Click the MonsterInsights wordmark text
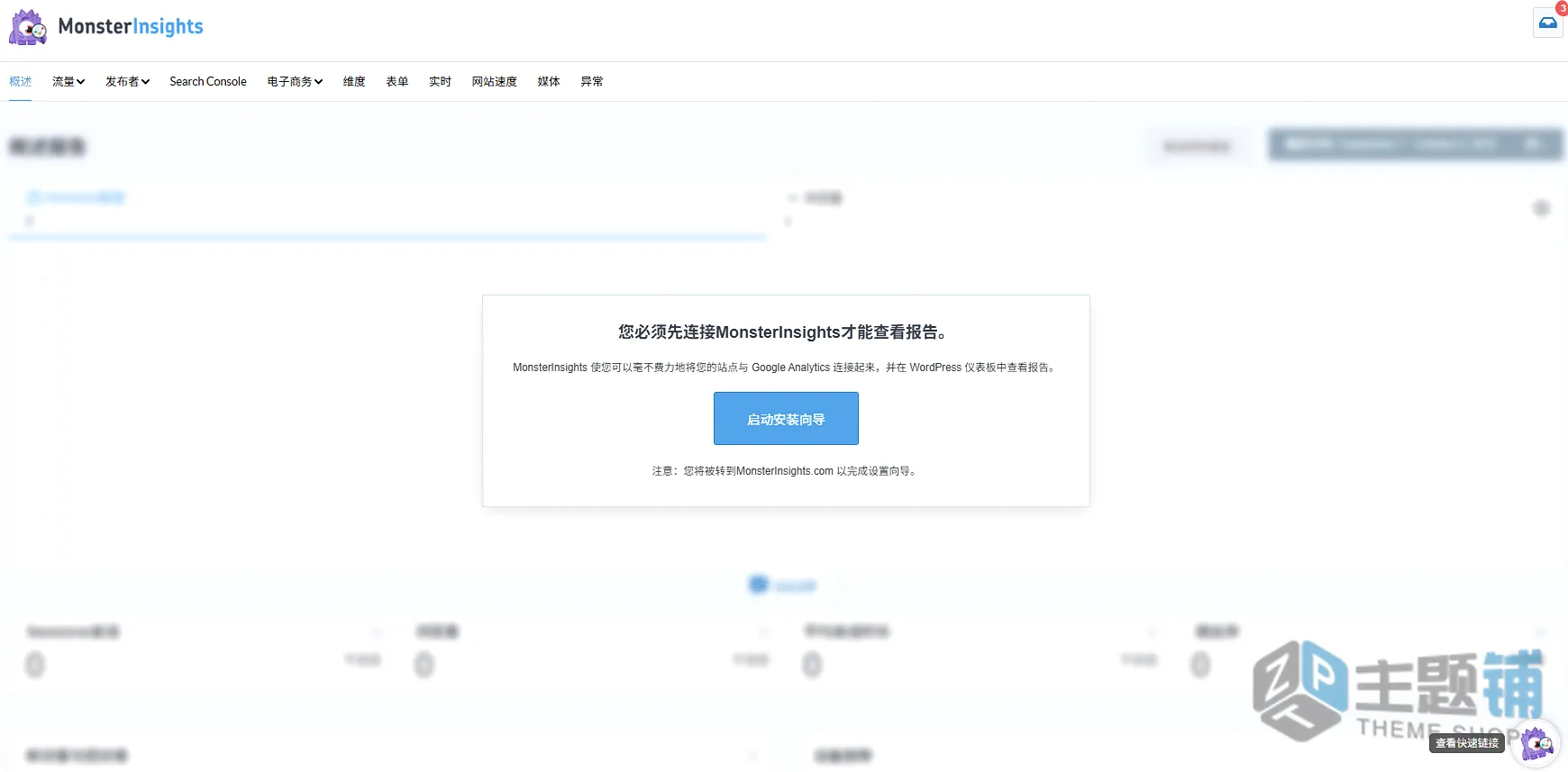 pyautogui.click(x=131, y=27)
